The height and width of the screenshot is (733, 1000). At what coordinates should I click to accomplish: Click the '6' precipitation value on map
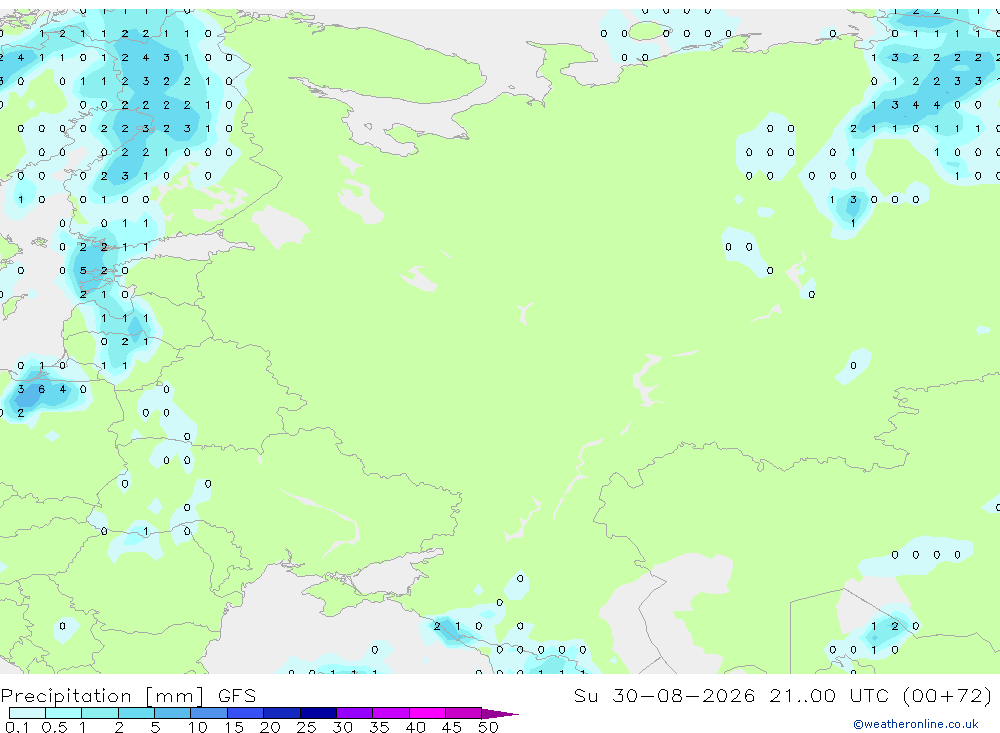point(41,389)
